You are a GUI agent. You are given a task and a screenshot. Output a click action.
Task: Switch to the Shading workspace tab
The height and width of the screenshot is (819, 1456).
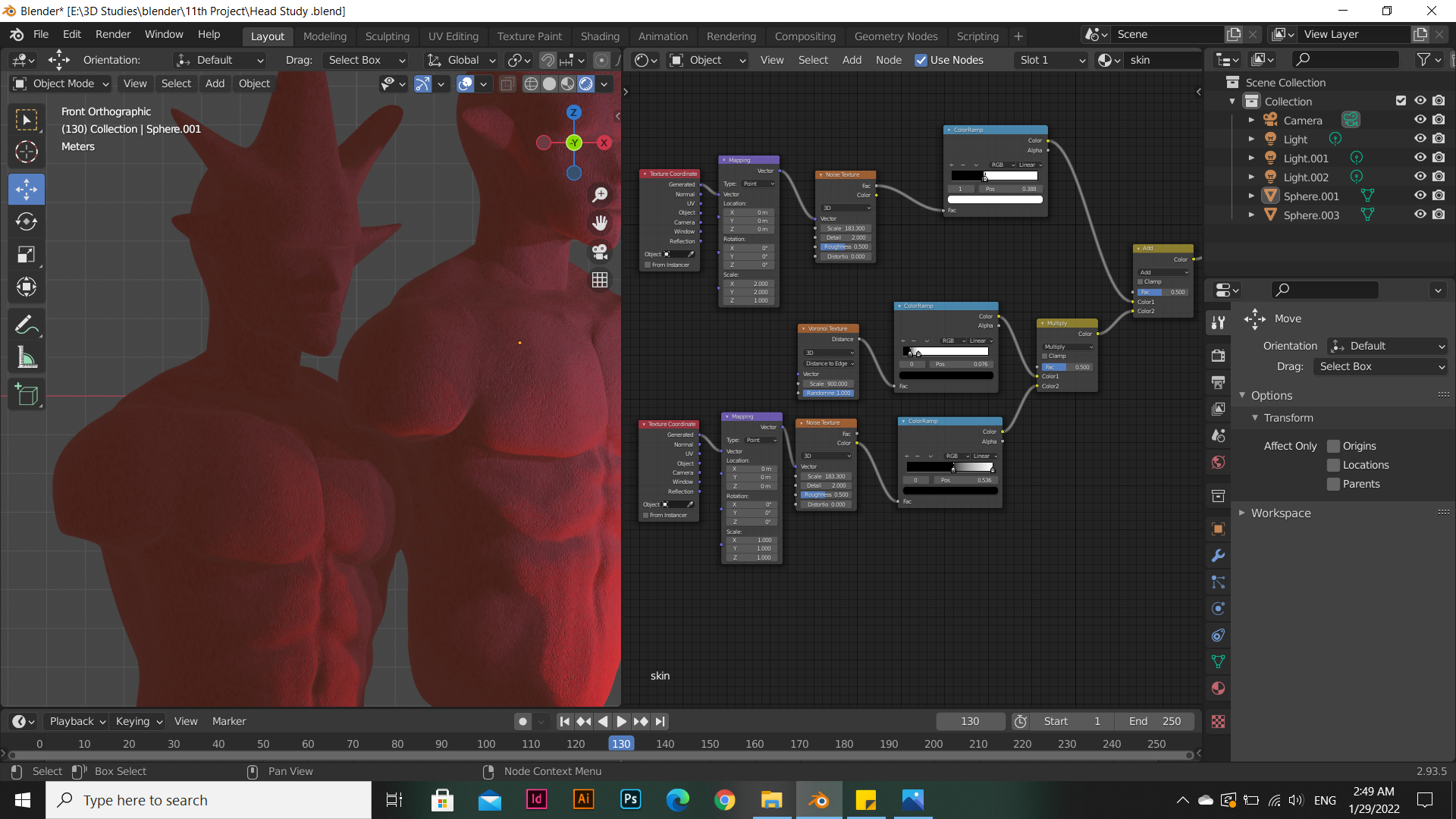[600, 36]
